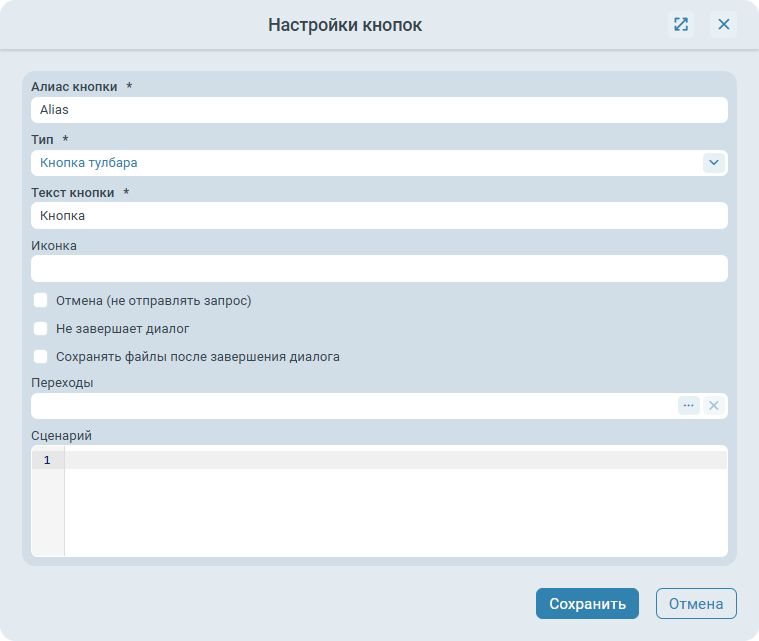Click the Сценарий field label

(x=62, y=435)
